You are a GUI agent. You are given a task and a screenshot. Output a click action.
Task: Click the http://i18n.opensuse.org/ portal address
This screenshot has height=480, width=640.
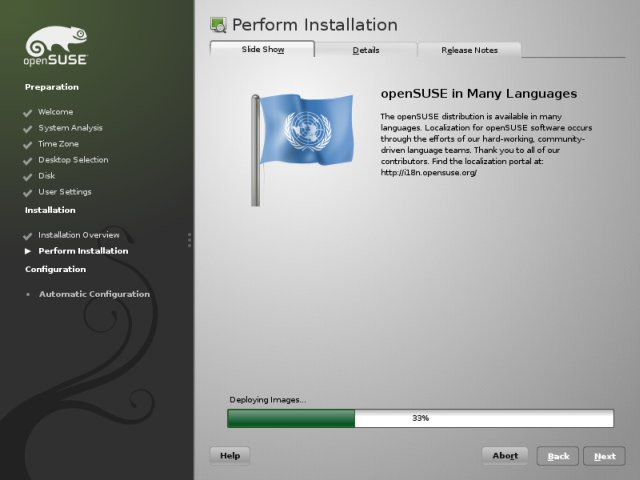click(x=429, y=173)
